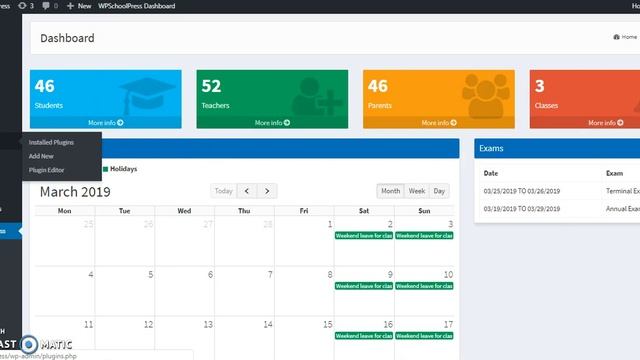Click the group icon on Parents card
640x360 pixels.
coord(485,96)
